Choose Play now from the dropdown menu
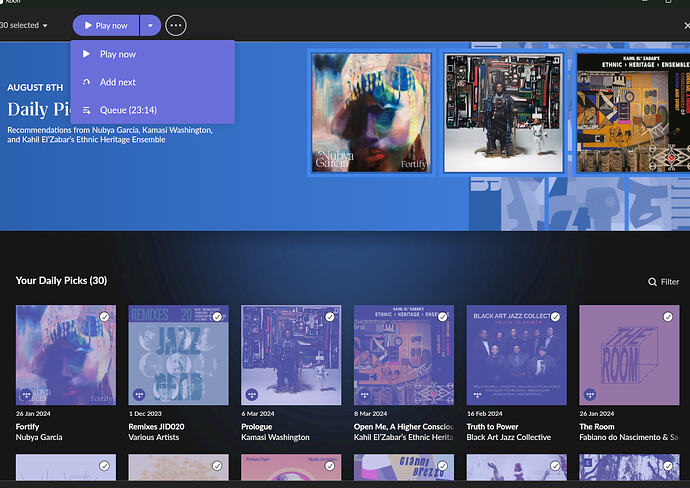This screenshot has height=488, width=690. pos(153,54)
